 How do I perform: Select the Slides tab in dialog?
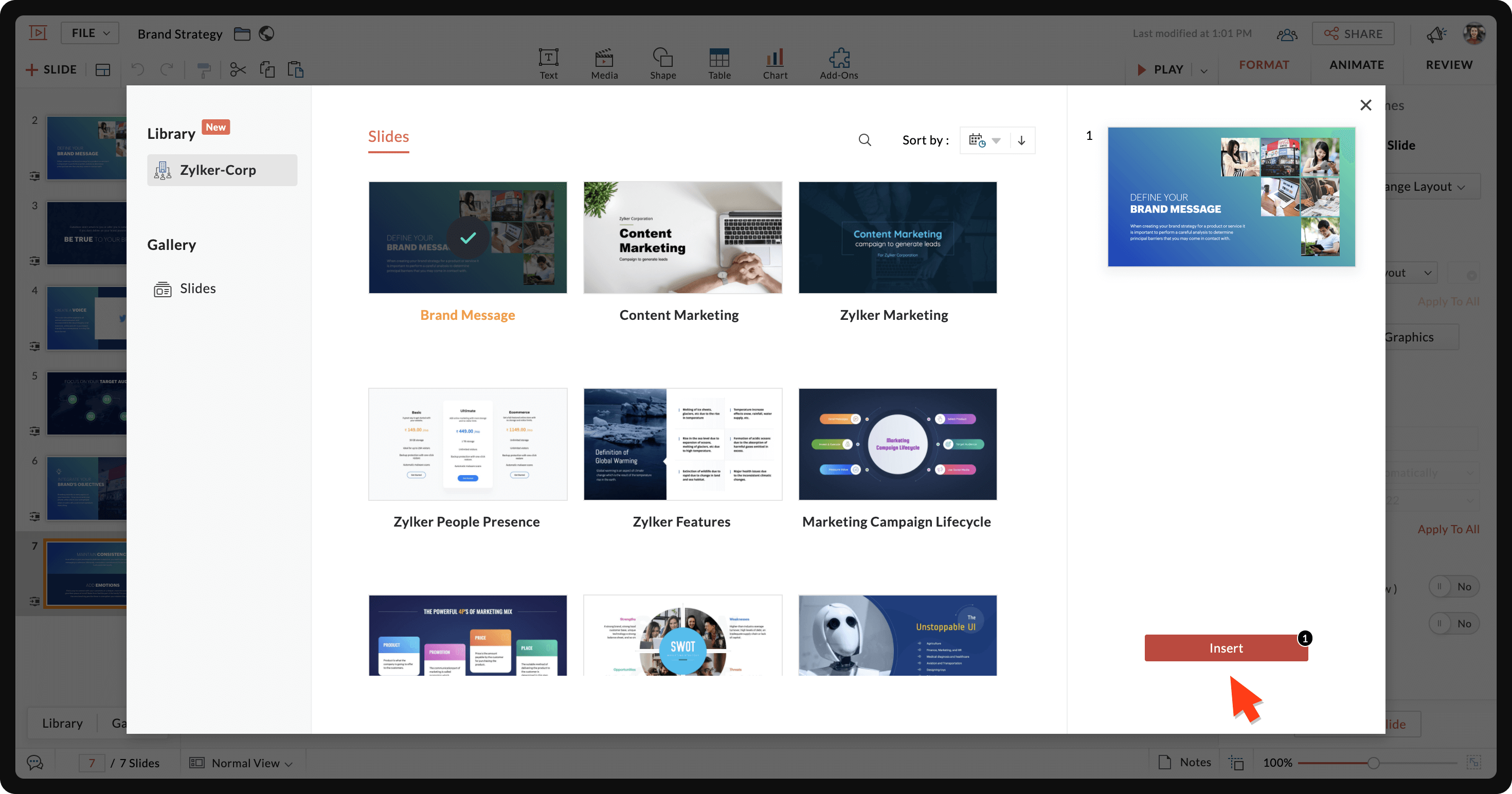tap(388, 137)
